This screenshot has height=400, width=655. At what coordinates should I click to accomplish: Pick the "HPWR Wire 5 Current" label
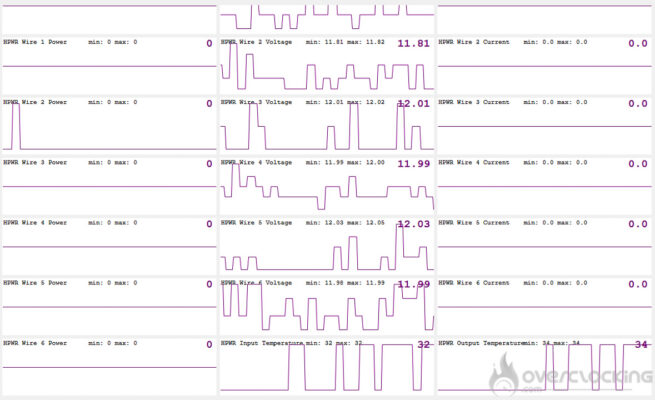(474, 223)
